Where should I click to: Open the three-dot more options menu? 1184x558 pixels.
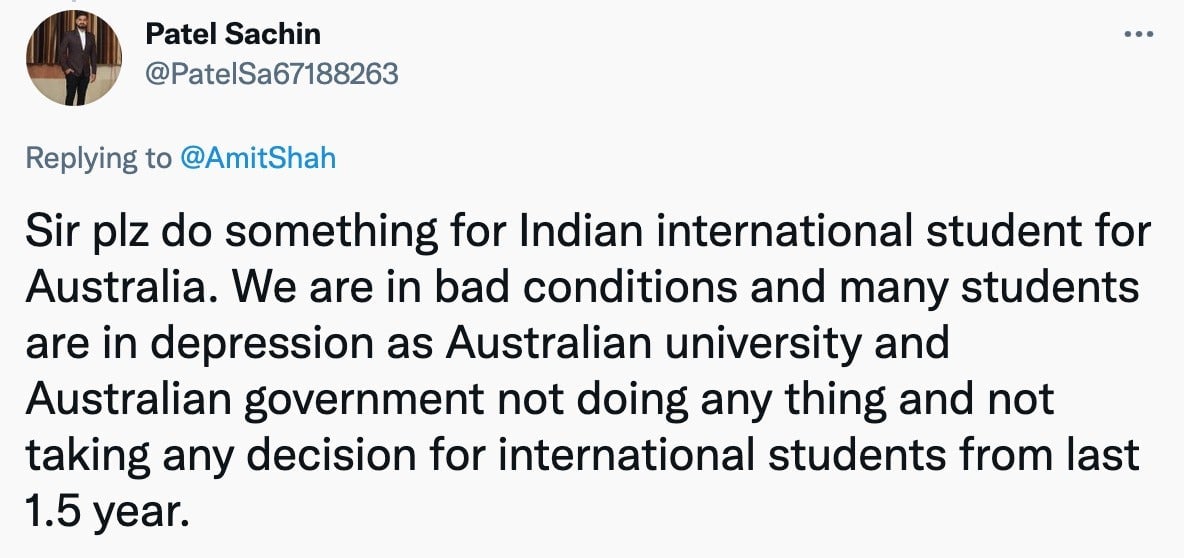coord(1139,34)
